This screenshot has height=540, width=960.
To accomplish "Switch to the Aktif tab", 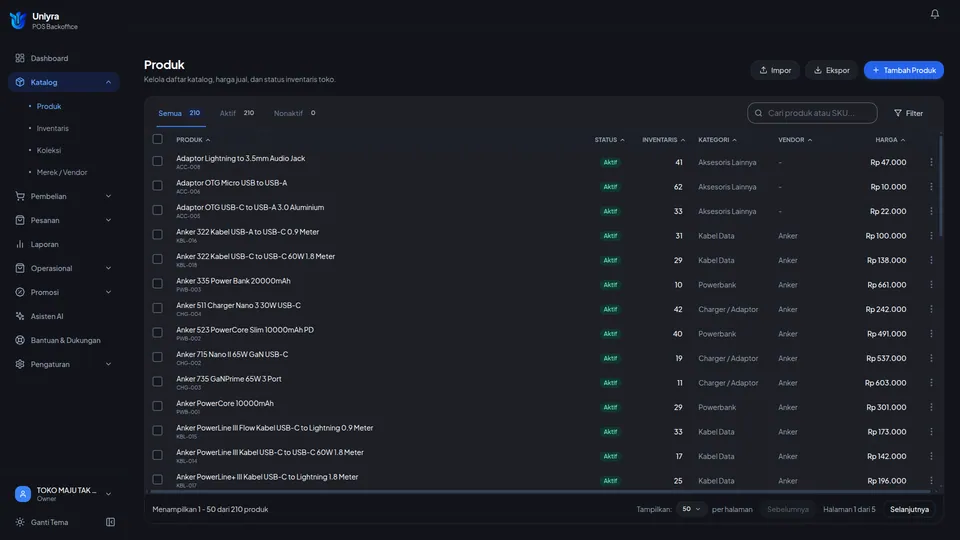I will (x=237, y=113).
